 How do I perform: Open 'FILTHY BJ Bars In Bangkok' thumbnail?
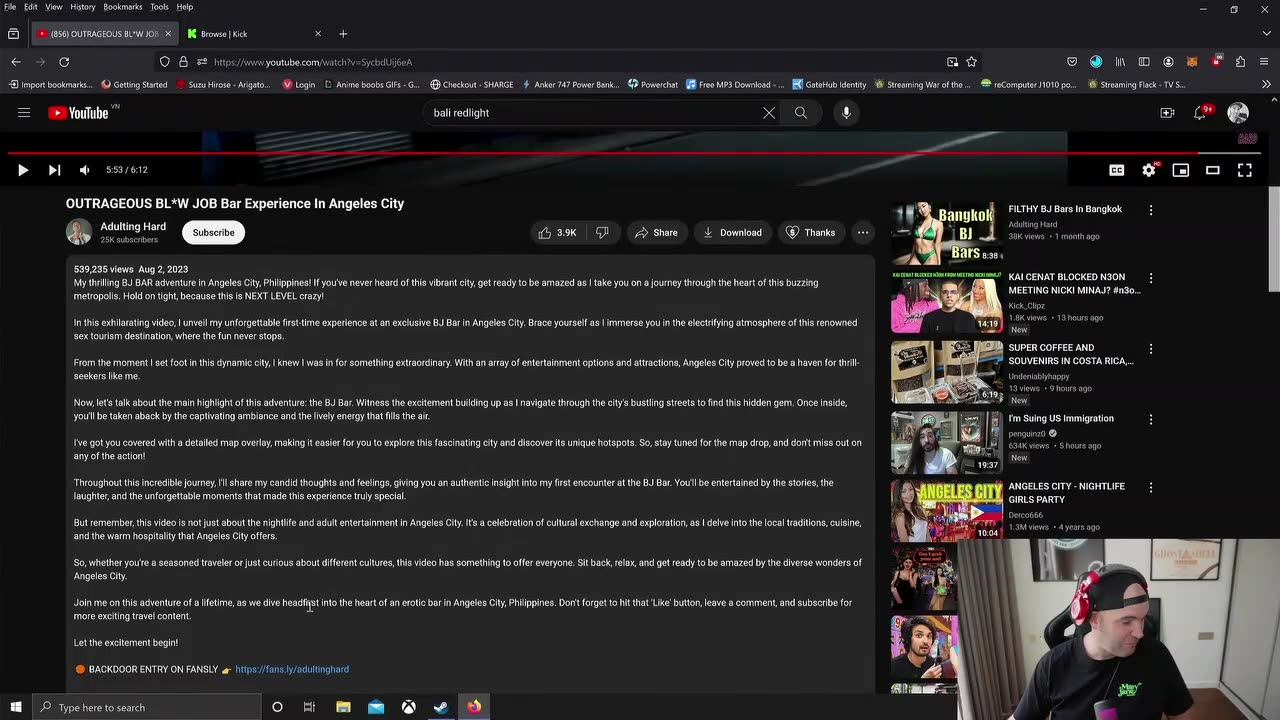click(947, 233)
